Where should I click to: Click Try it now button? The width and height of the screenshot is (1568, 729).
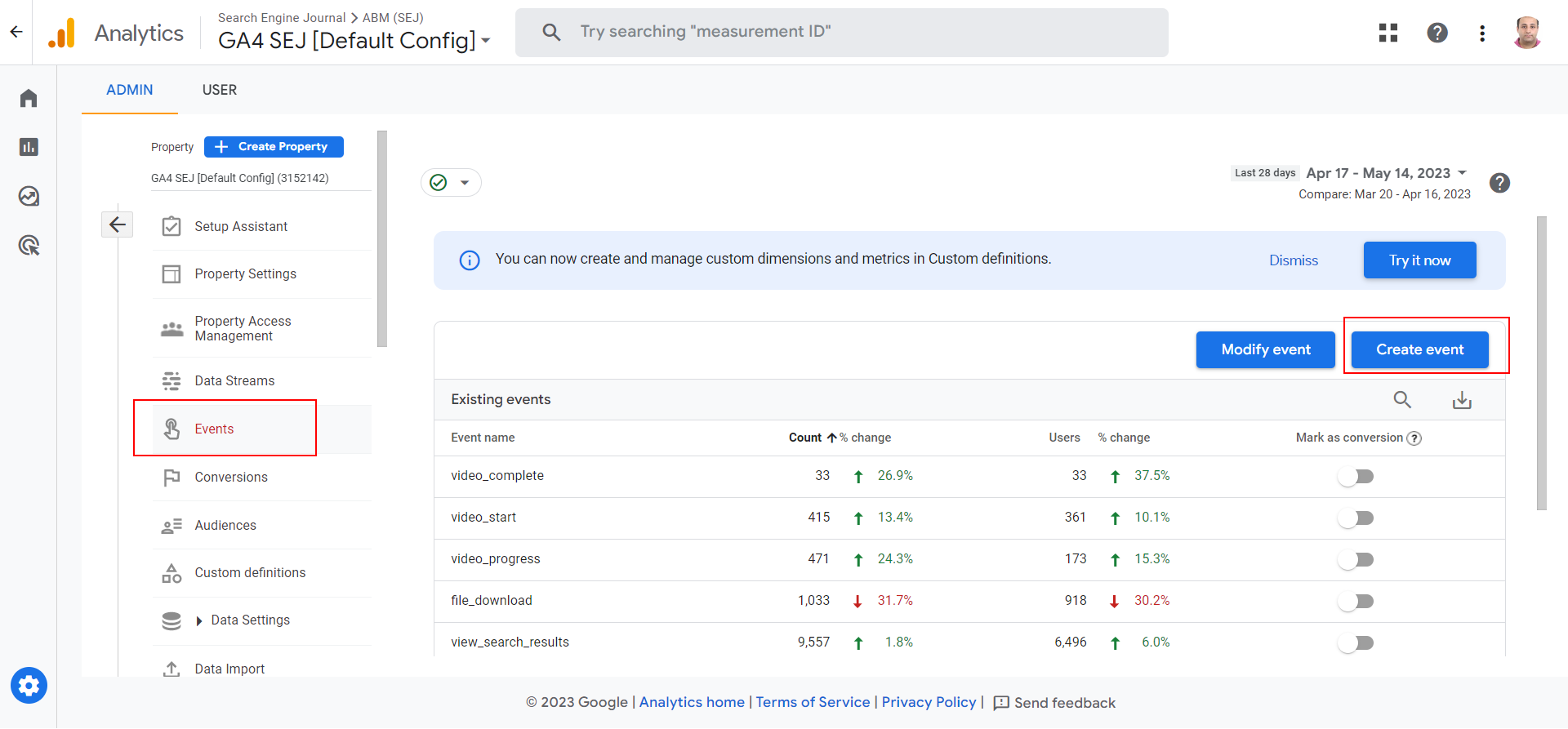click(1420, 260)
